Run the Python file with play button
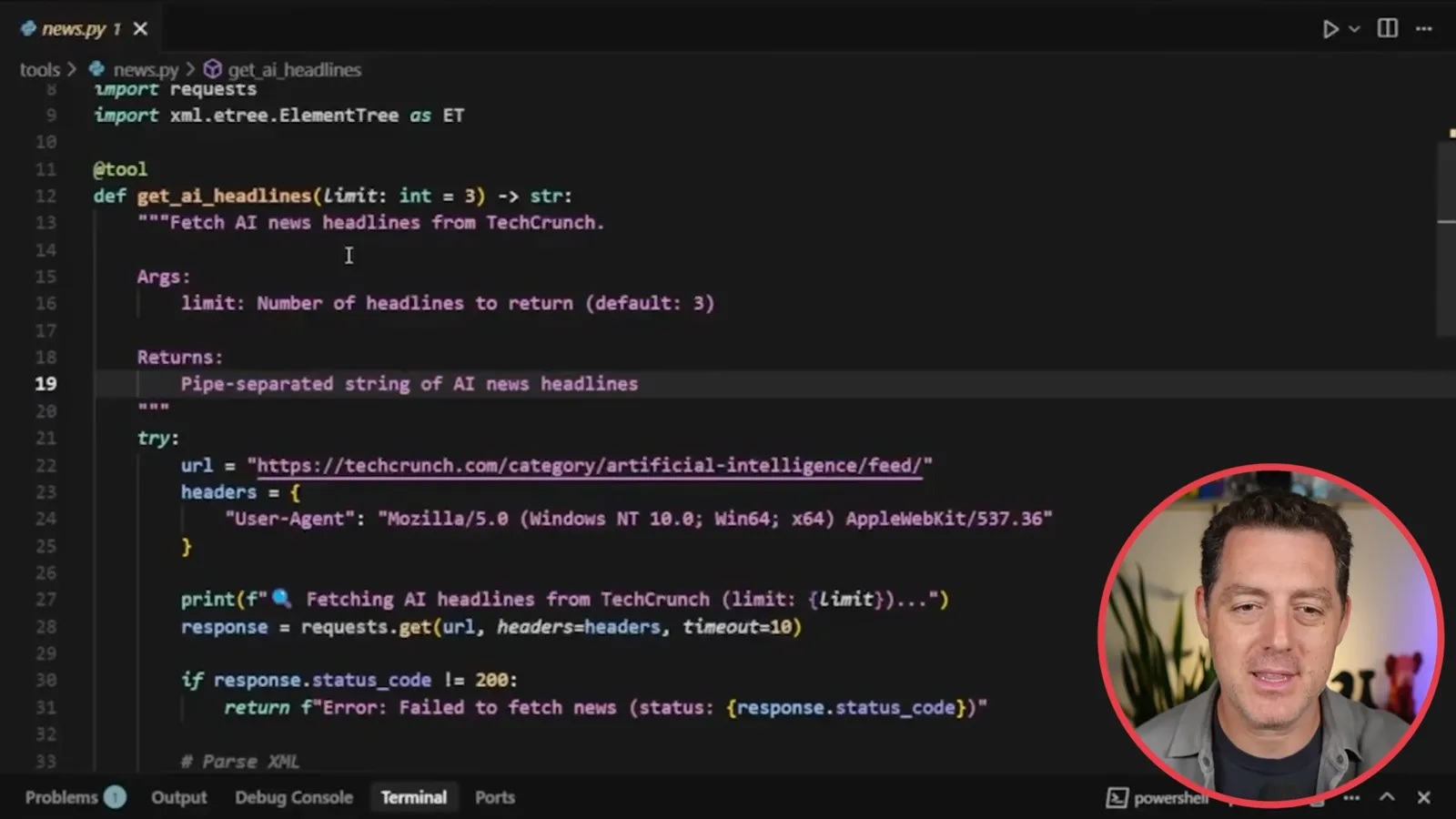The height and width of the screenshot is (819, 1456). point(1330,29)
